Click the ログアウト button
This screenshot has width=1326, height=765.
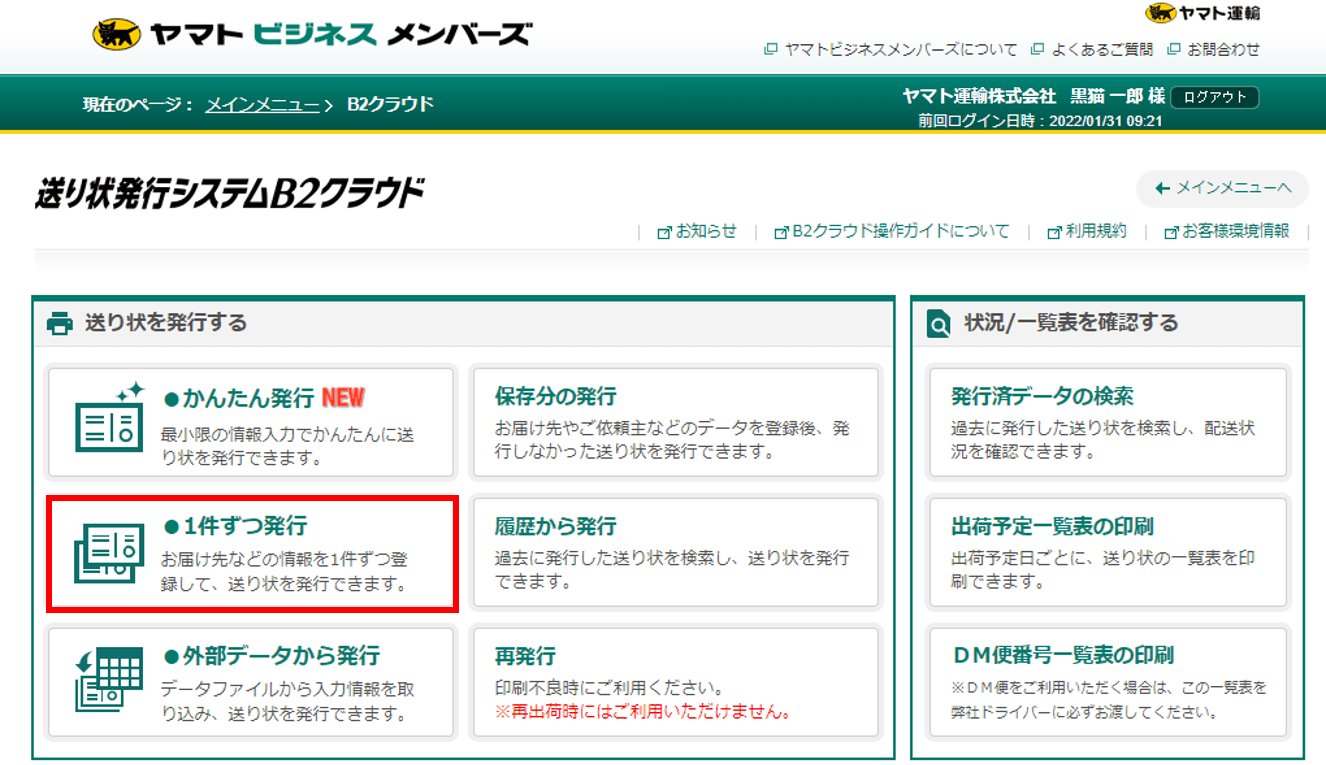click(1214, 97)
